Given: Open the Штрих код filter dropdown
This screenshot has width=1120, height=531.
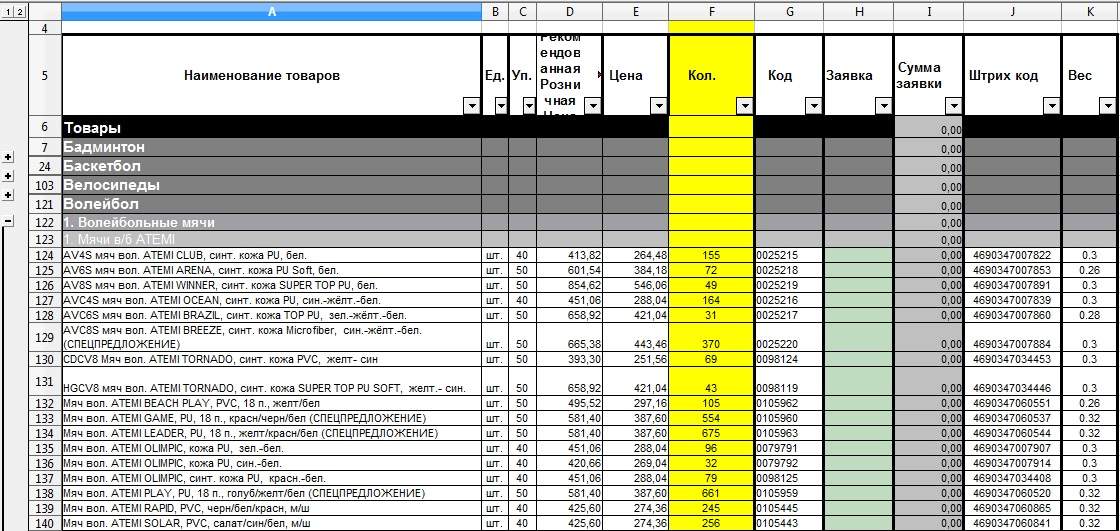Looking at the screenshot, I should pos(1051,106).
